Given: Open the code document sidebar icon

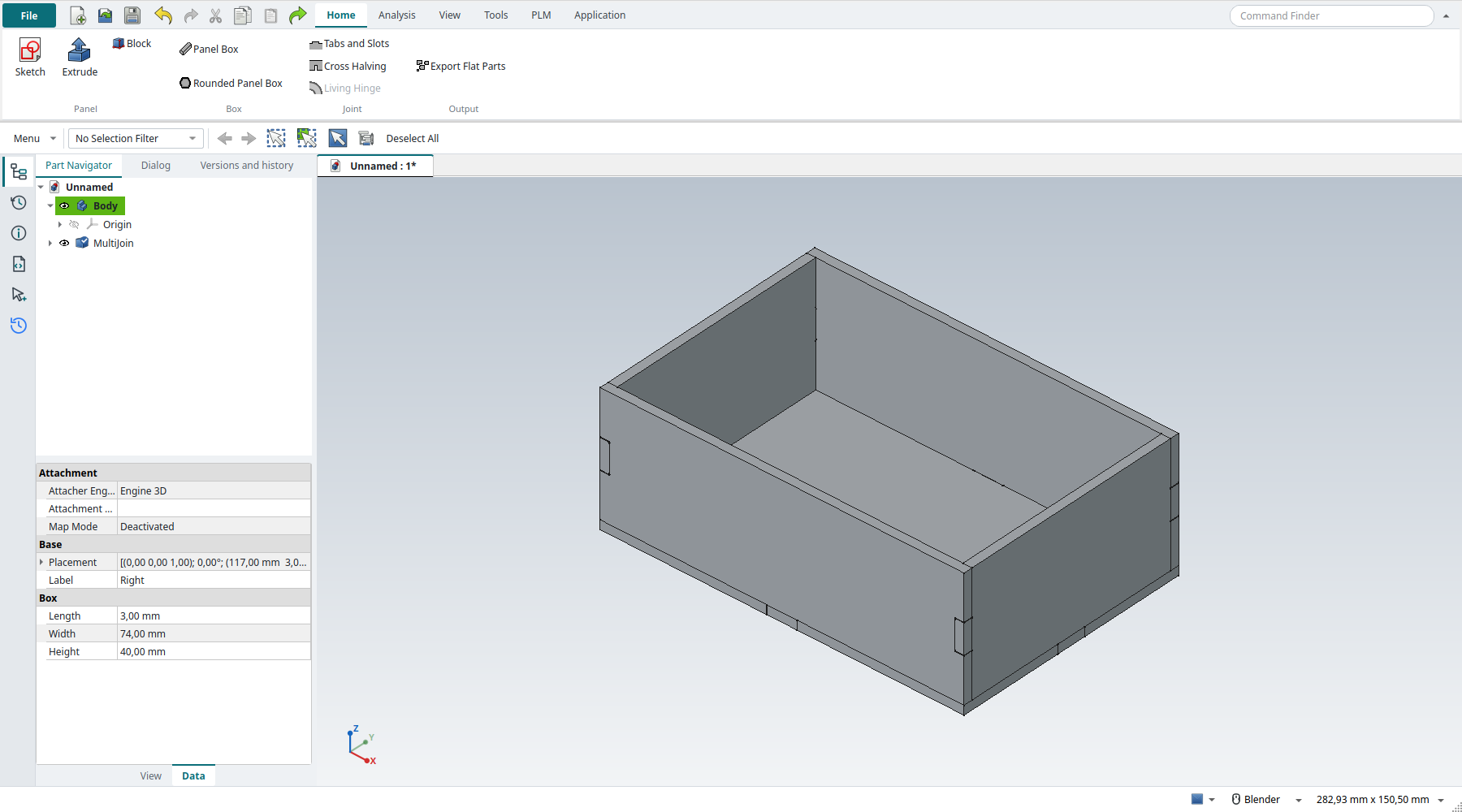Looking at the screenshot, I should (x=19, y=264).
